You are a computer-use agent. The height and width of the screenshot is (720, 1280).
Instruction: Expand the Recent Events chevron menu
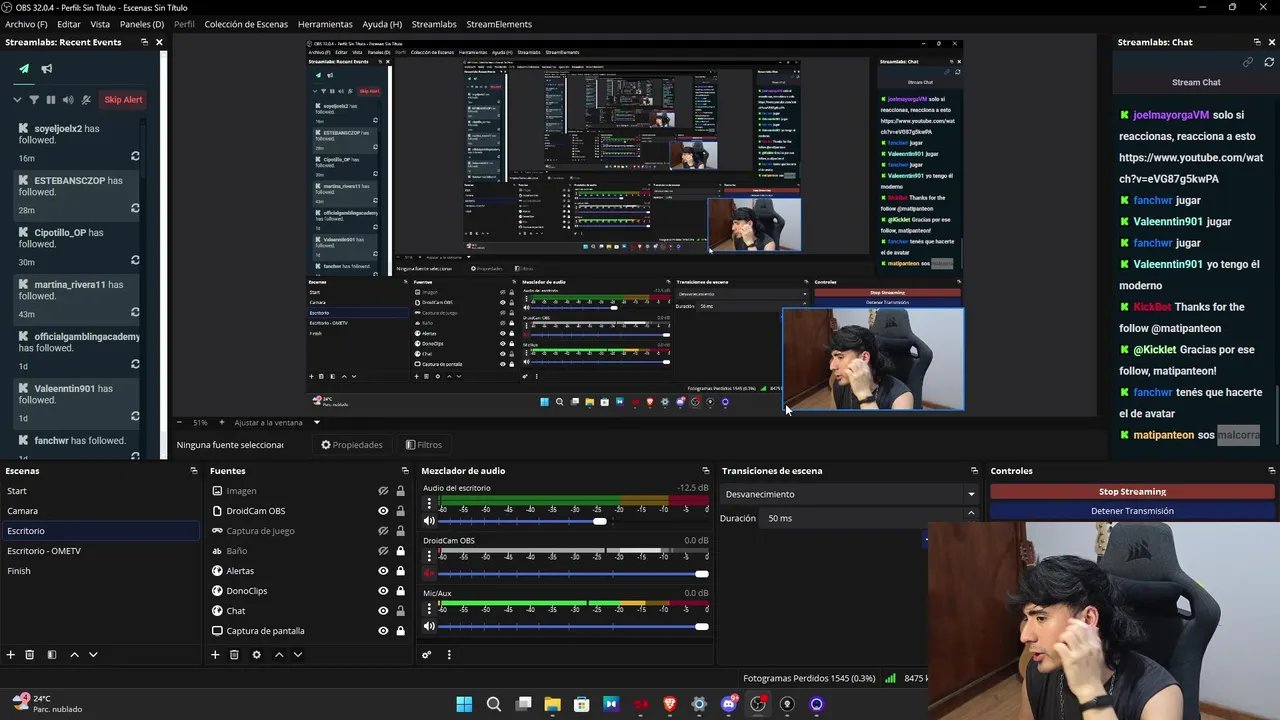click(x=17, y=100)
